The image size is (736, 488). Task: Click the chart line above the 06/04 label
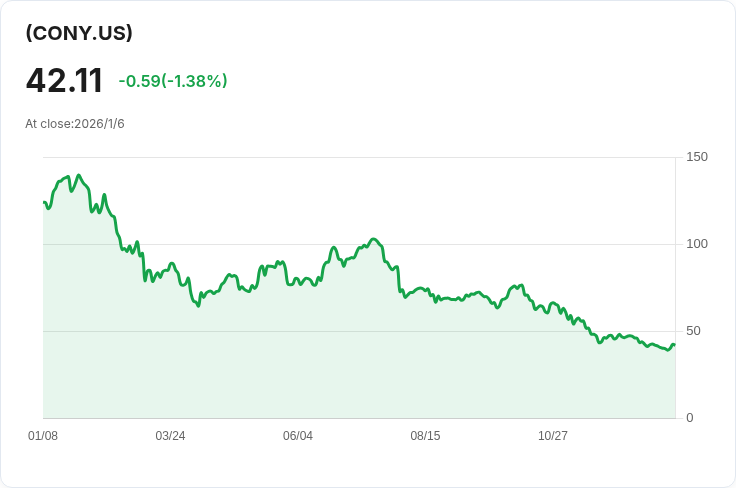coord(298,280)
